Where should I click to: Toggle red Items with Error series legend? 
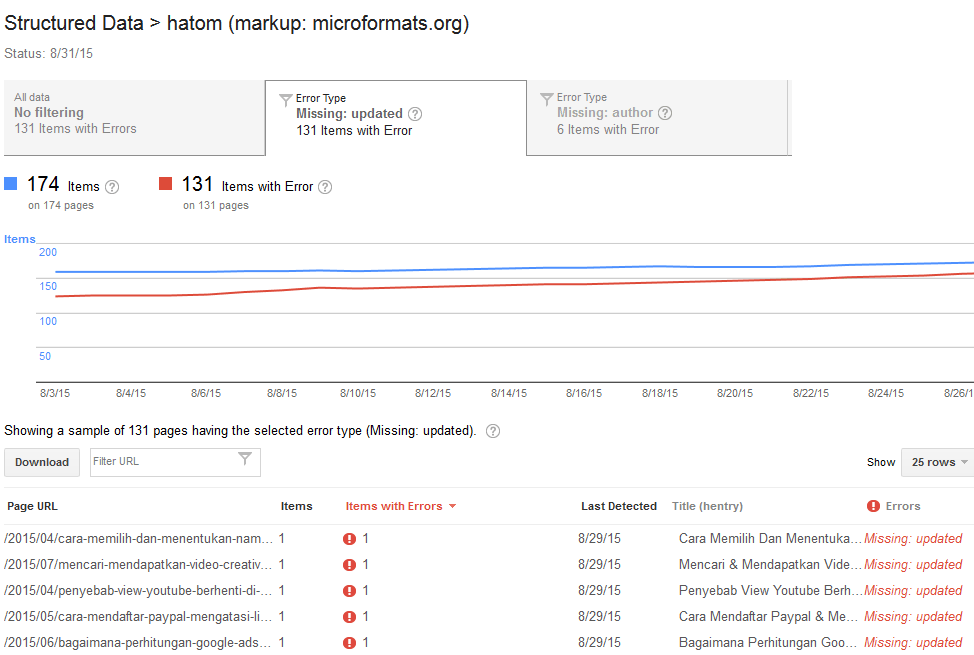tap(166, 184)
